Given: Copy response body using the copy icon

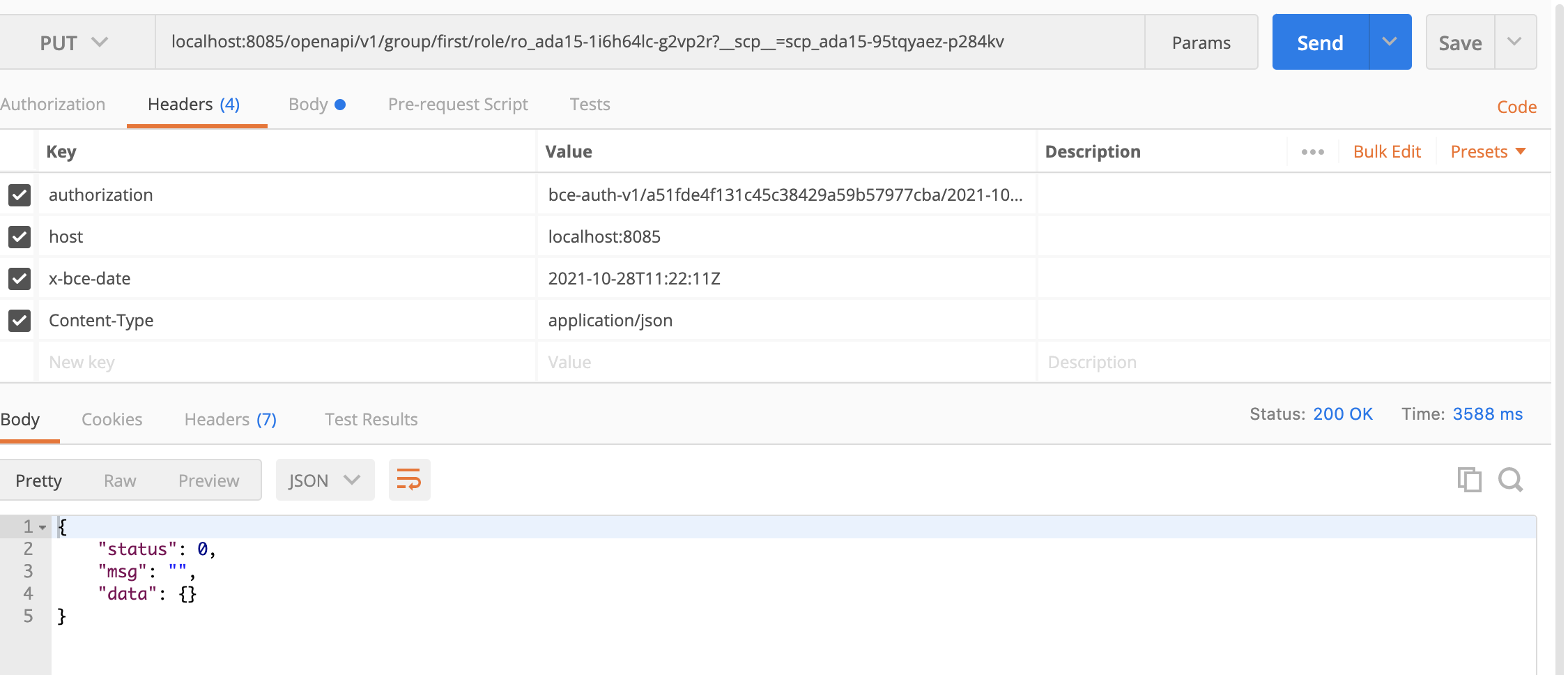Looking at the screenshot, I should 1469,480.
